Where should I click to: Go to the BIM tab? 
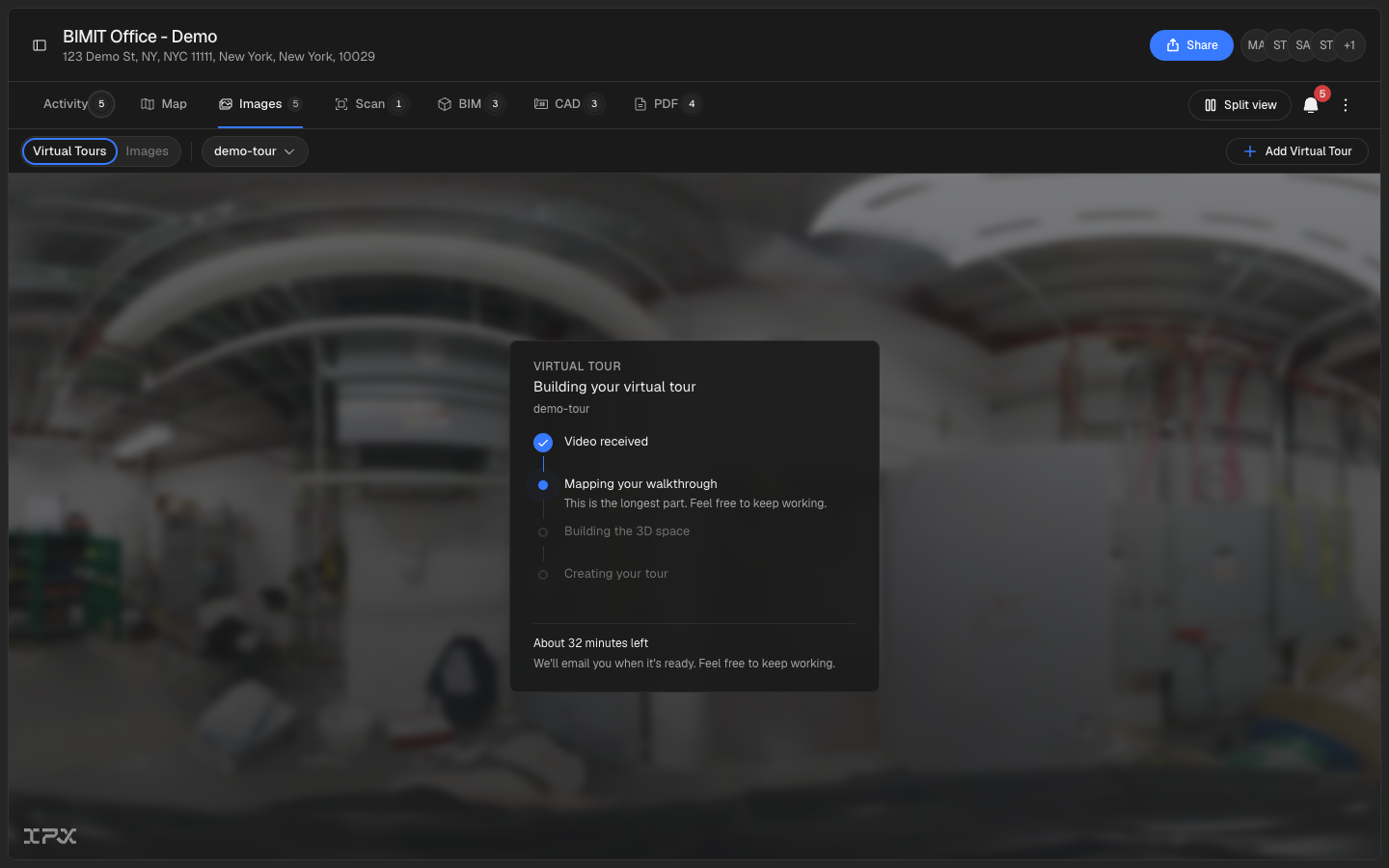(x=471, y=104)
